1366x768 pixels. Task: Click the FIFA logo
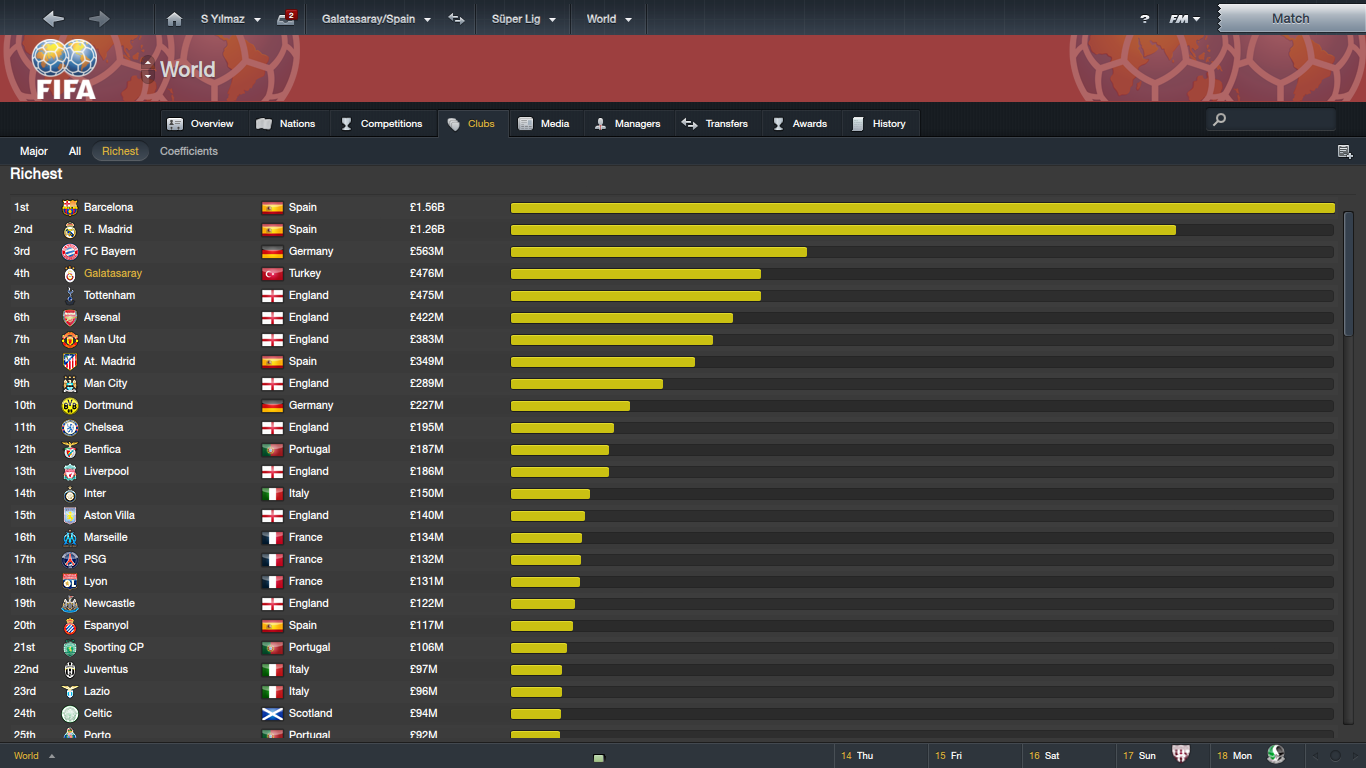(x=65, y=69)
